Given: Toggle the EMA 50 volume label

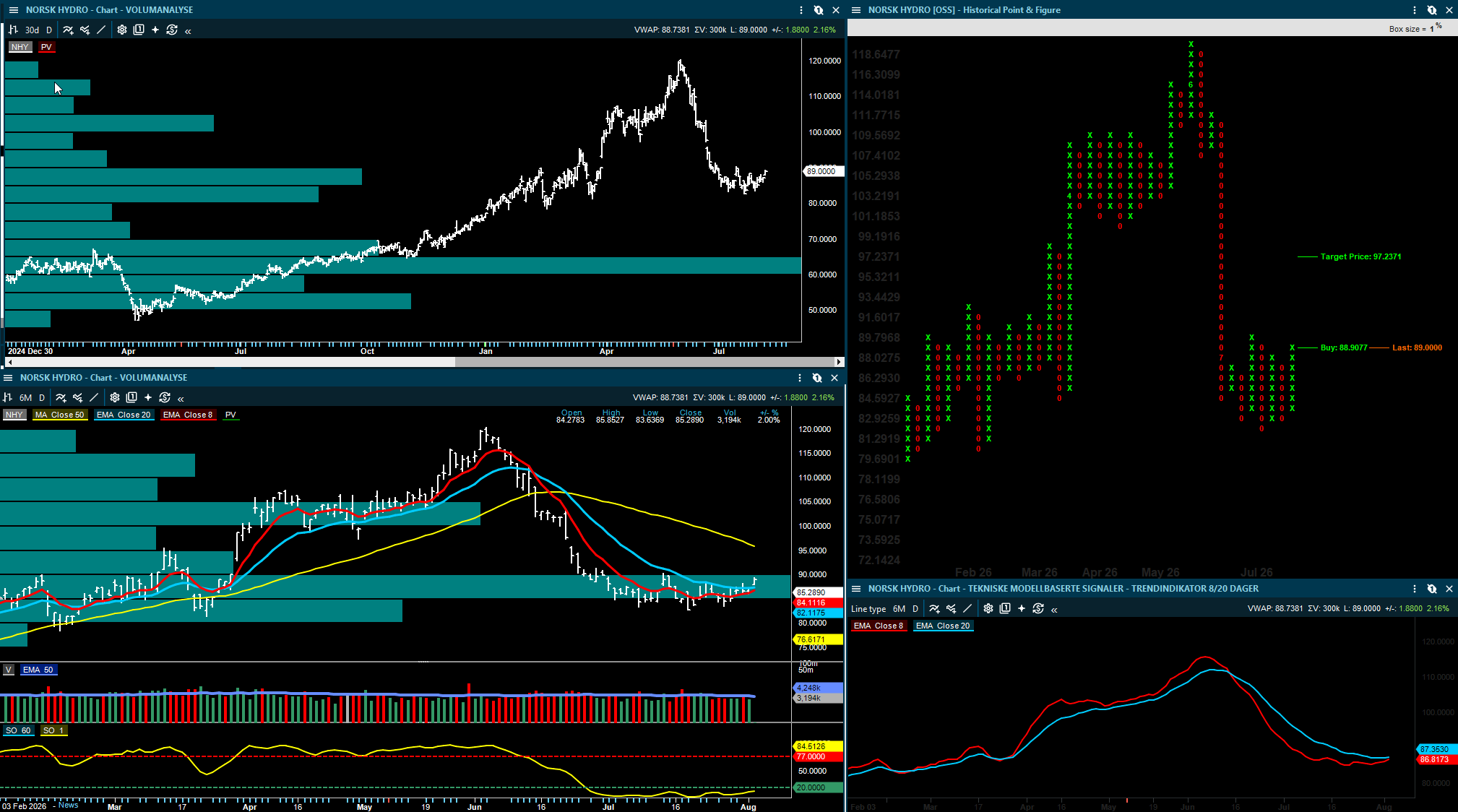Looking at the screenshot, I should (x=38, y=670).
